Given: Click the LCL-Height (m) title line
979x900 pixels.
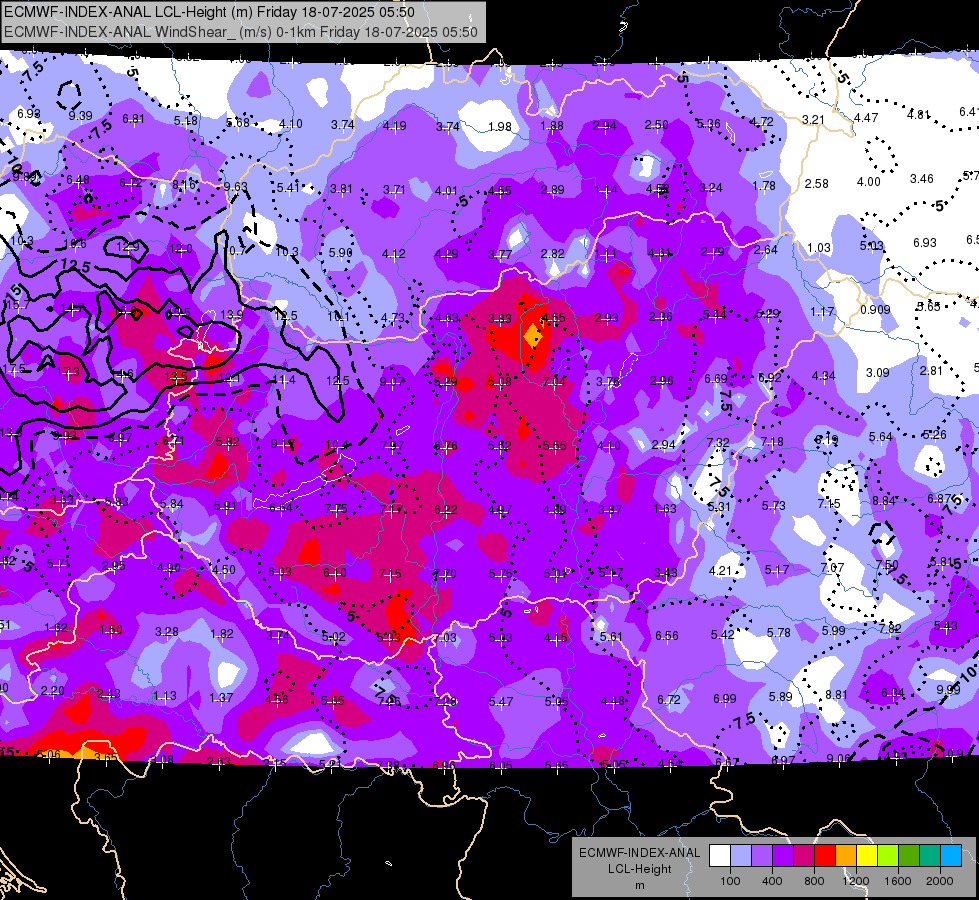Looking at the screenshot, I should [209, 12].
